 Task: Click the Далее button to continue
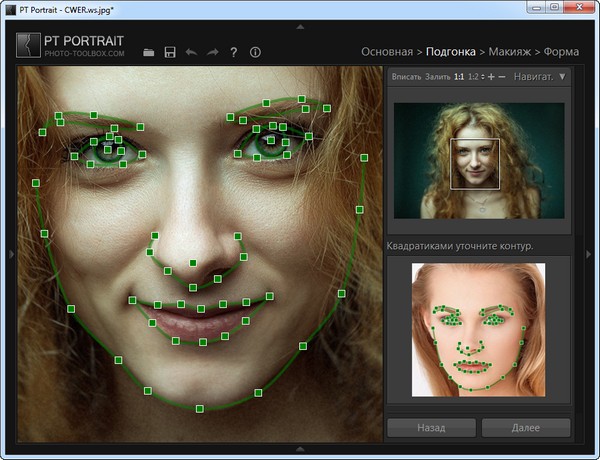(525, 428)
